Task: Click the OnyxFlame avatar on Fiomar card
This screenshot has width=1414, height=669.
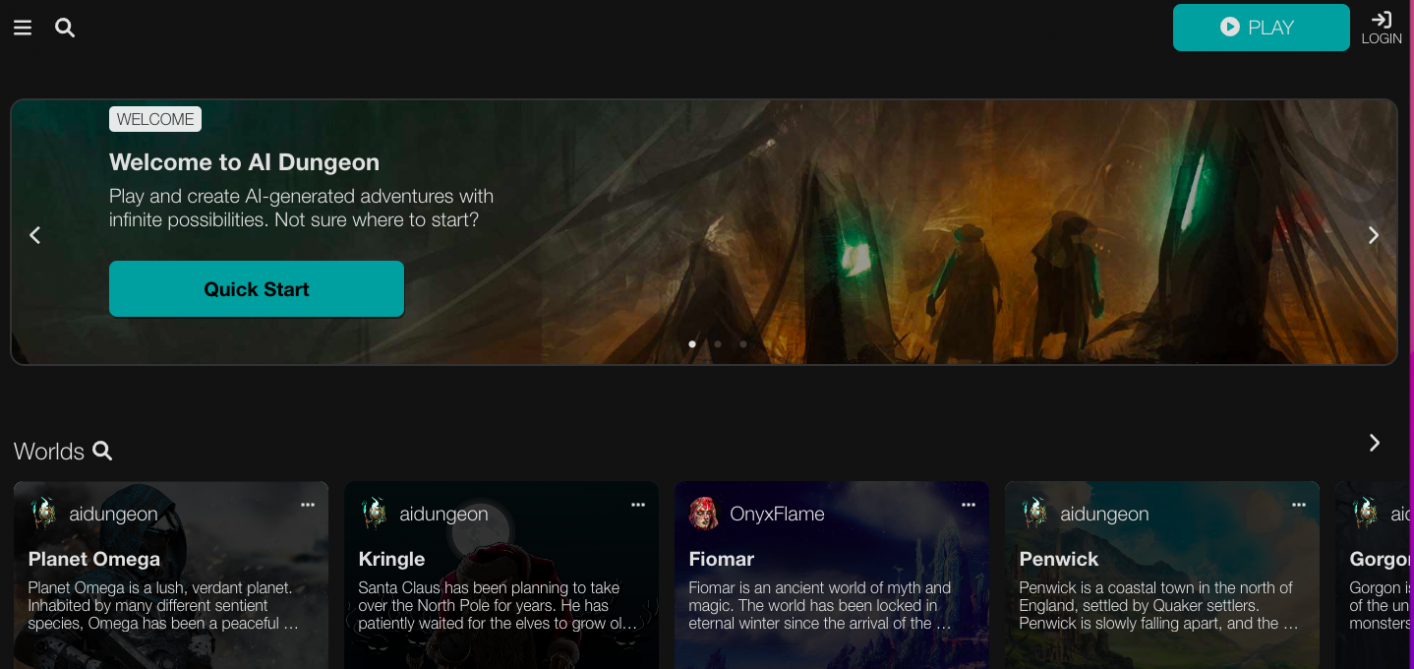Action: pos(704,513)
